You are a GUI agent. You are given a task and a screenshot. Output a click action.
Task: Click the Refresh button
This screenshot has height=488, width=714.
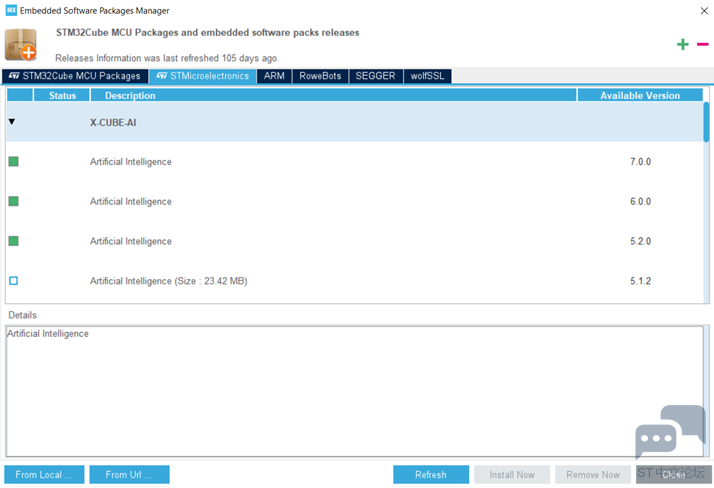coord(431,474)
